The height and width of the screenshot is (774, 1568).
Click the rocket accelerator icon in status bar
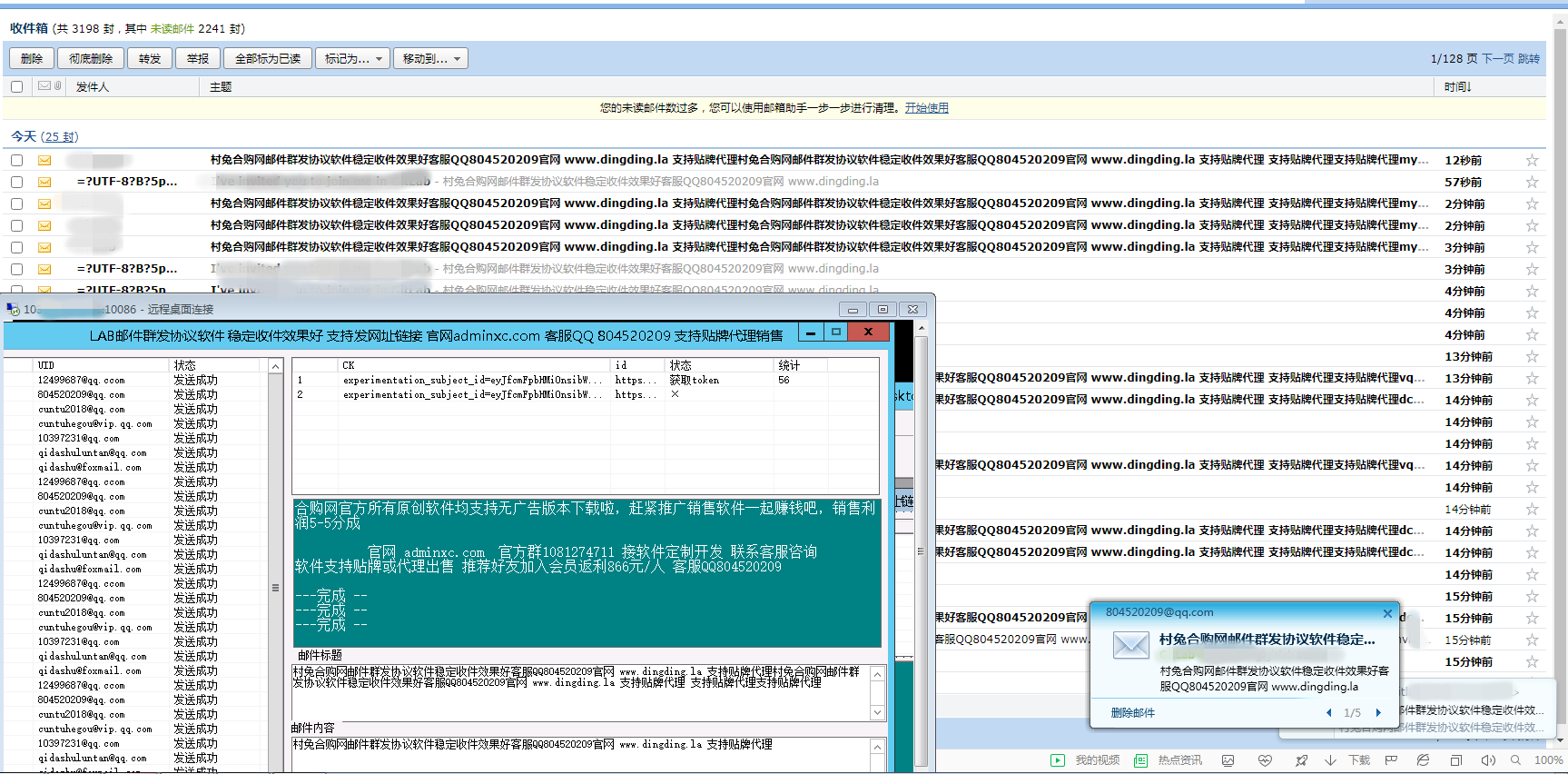1301,760
